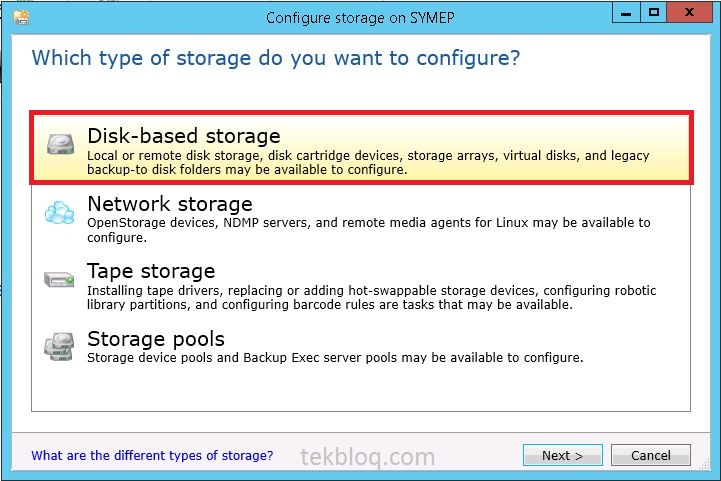Close the Configure storage on SYMEP dialog

[689, 12]
